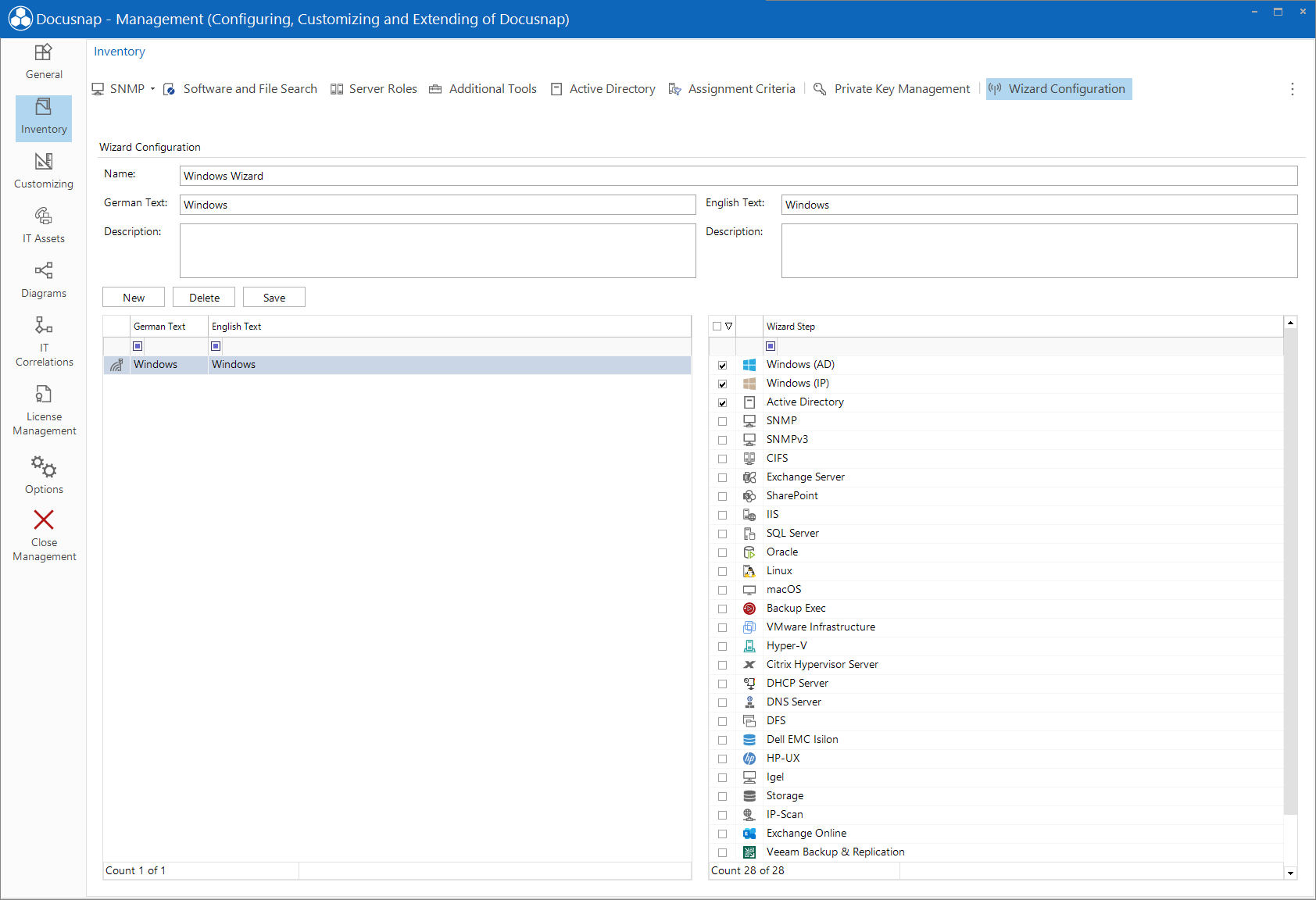This screenshot has width=1316, height=900.
Task: Click the Hyper-V step icon
Action: 749,646
